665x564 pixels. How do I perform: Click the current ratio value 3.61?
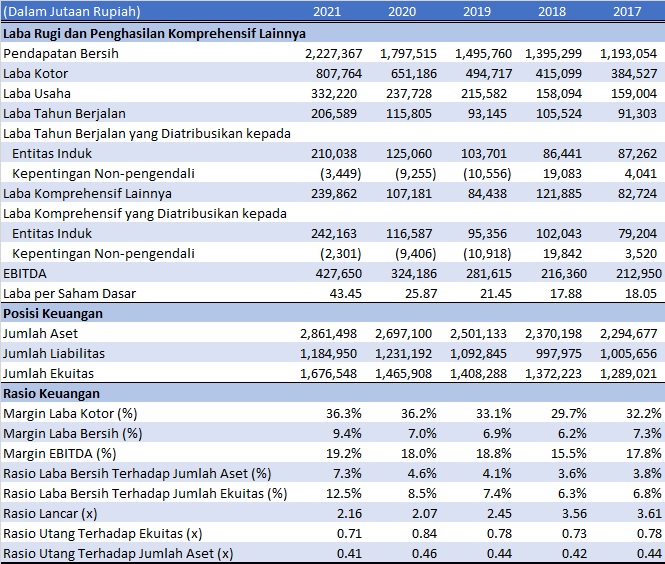coord(649,514)
